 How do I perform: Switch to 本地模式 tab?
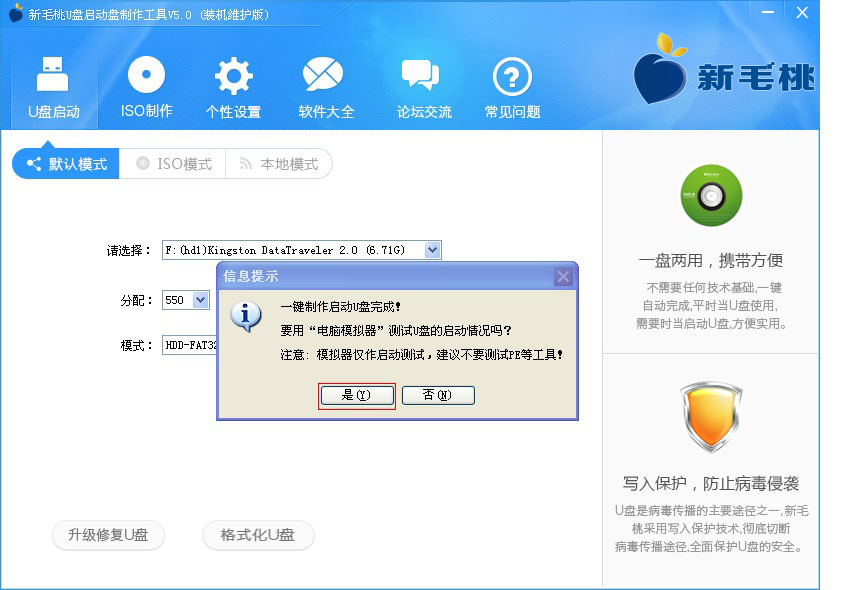pos(279,164)
